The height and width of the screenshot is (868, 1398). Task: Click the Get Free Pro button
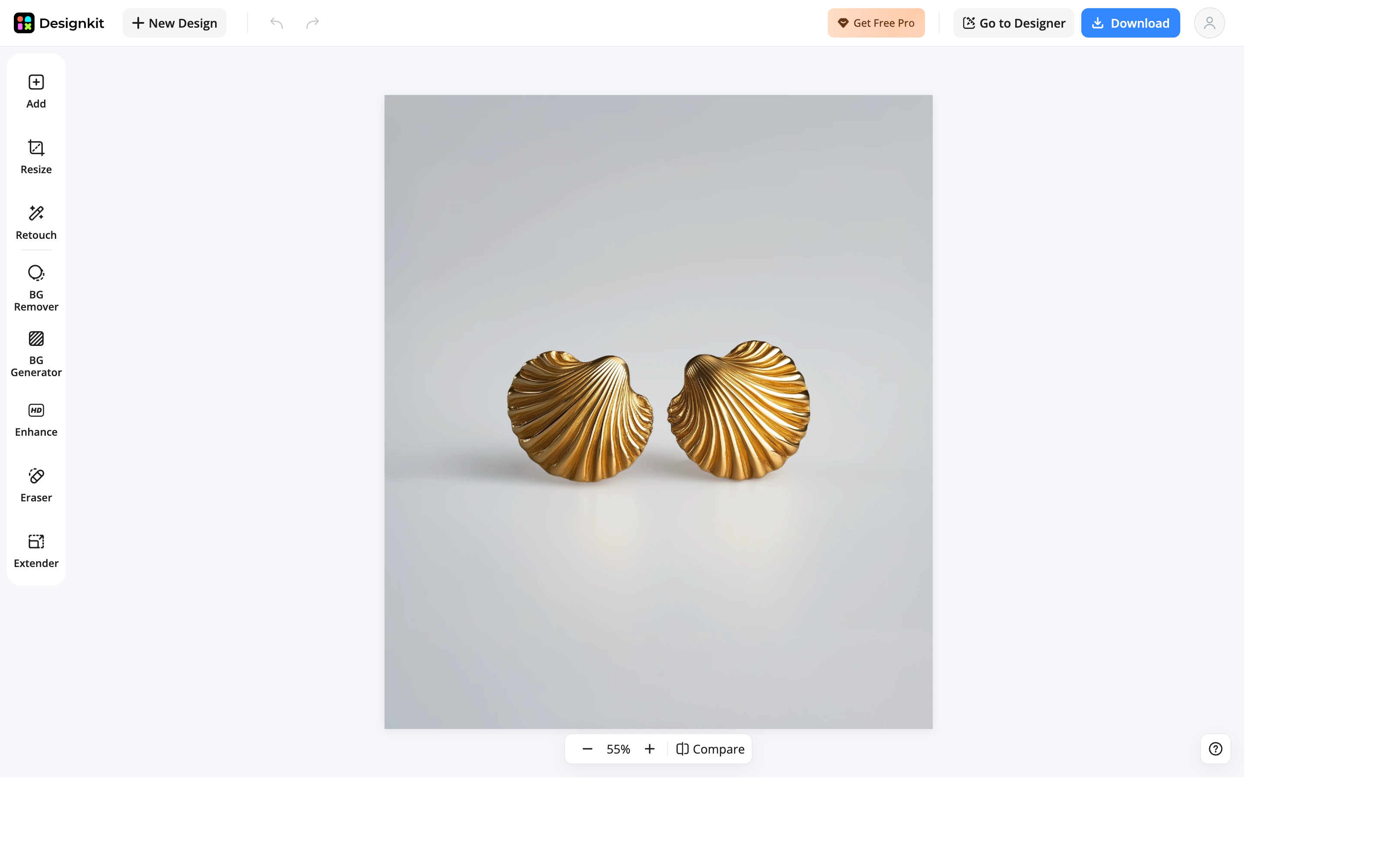coord(876,23)
